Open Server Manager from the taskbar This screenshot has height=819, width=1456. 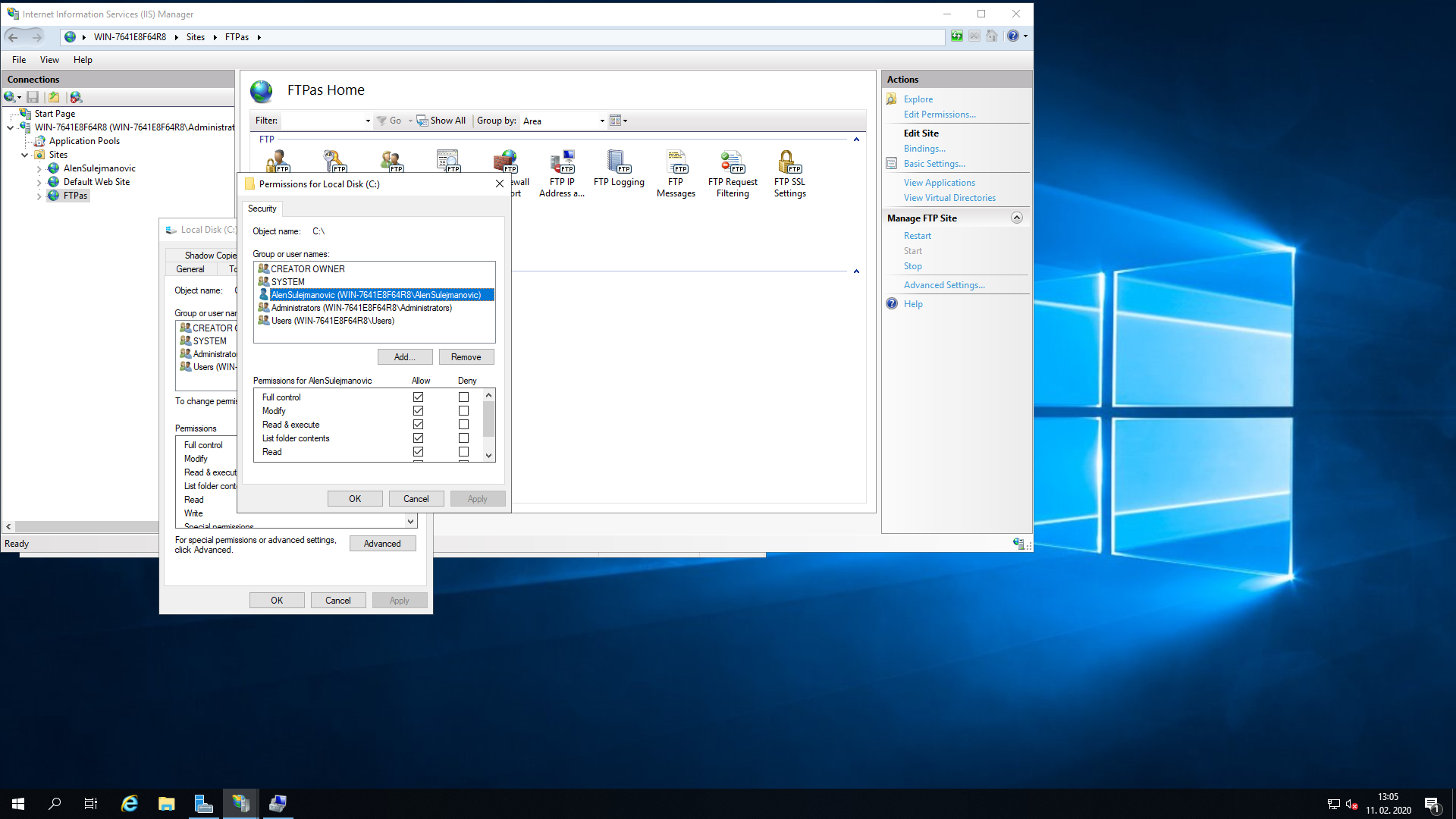coord(203,804)
